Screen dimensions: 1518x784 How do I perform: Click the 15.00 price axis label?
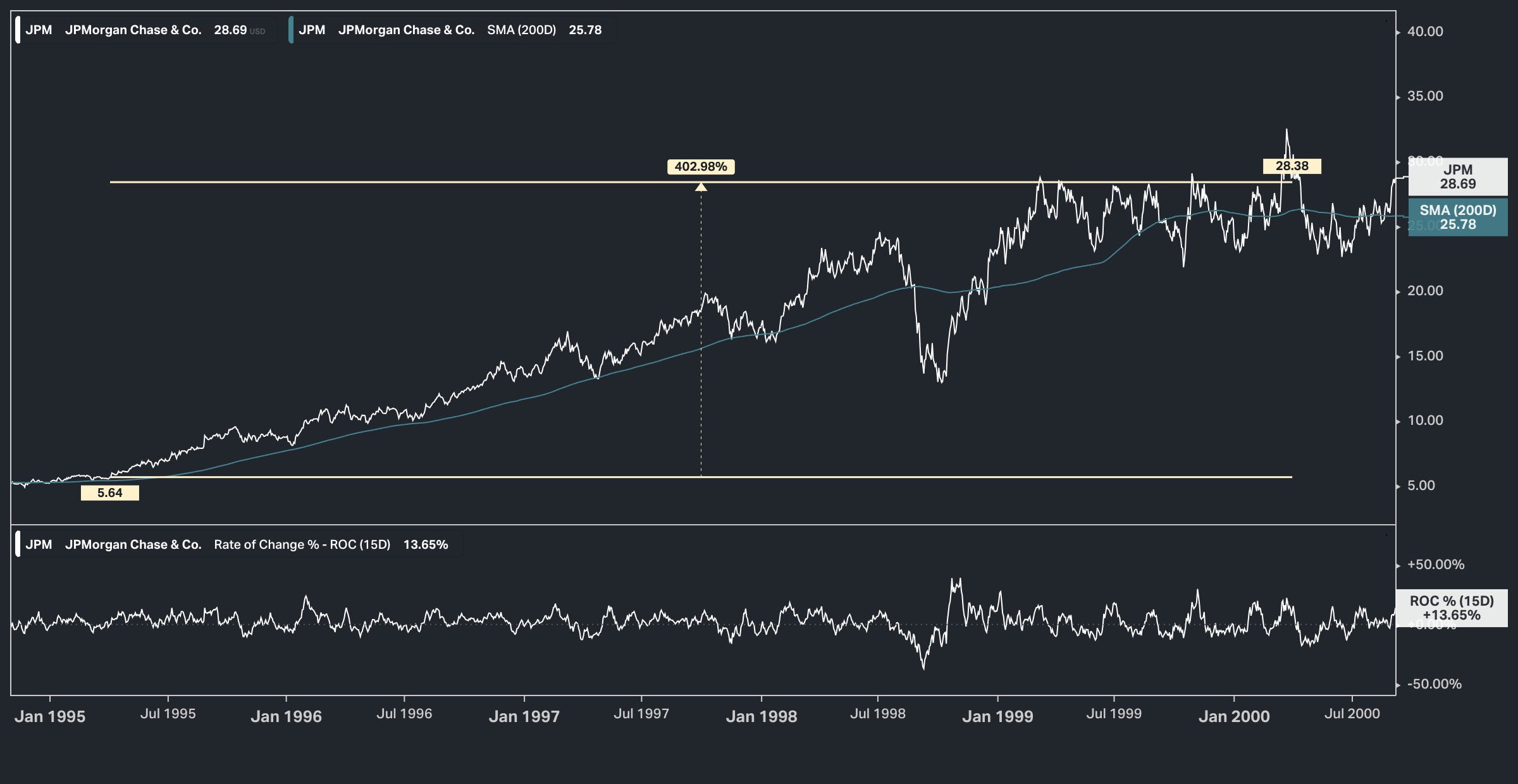(1425, 356)
